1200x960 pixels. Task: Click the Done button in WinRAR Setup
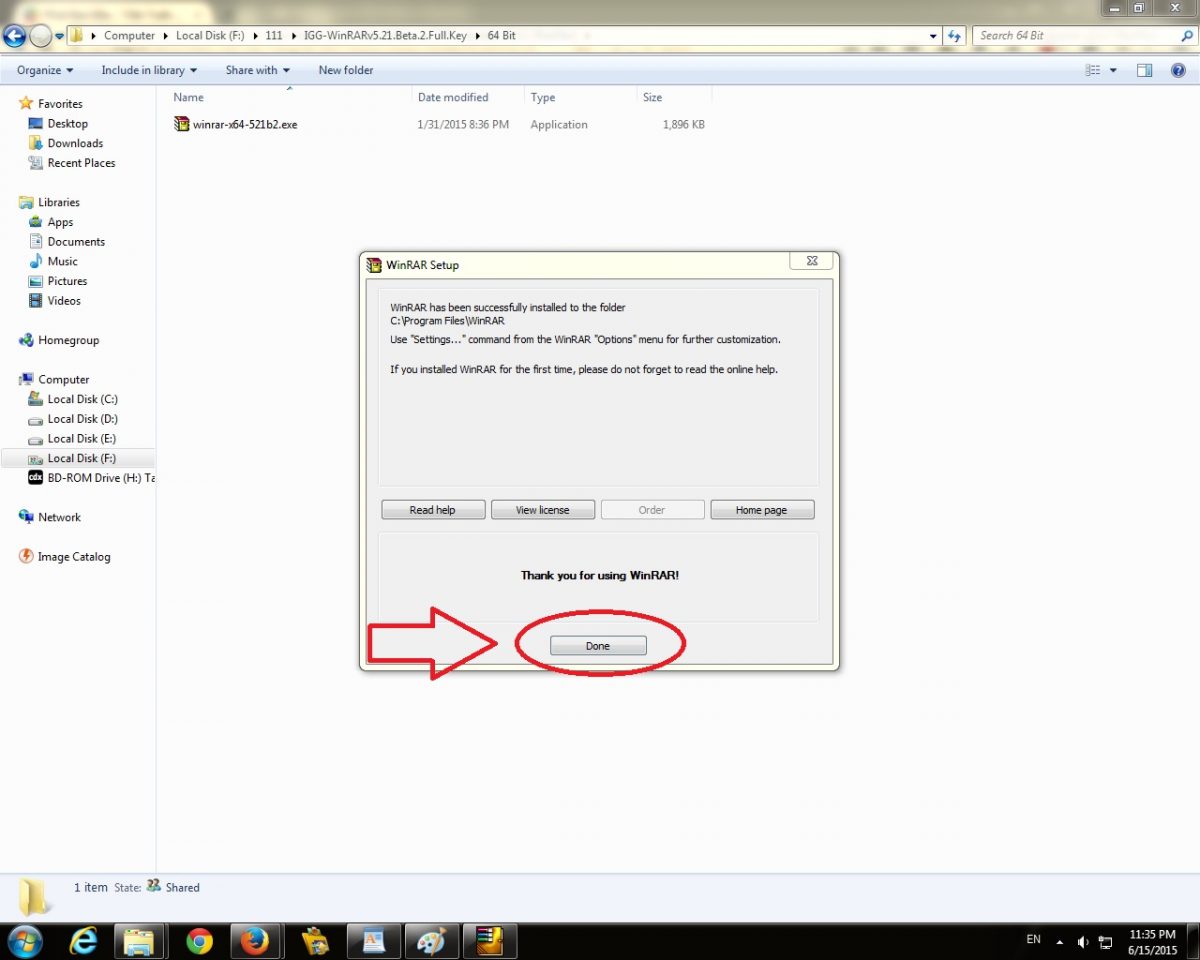[x=598, y=646]
